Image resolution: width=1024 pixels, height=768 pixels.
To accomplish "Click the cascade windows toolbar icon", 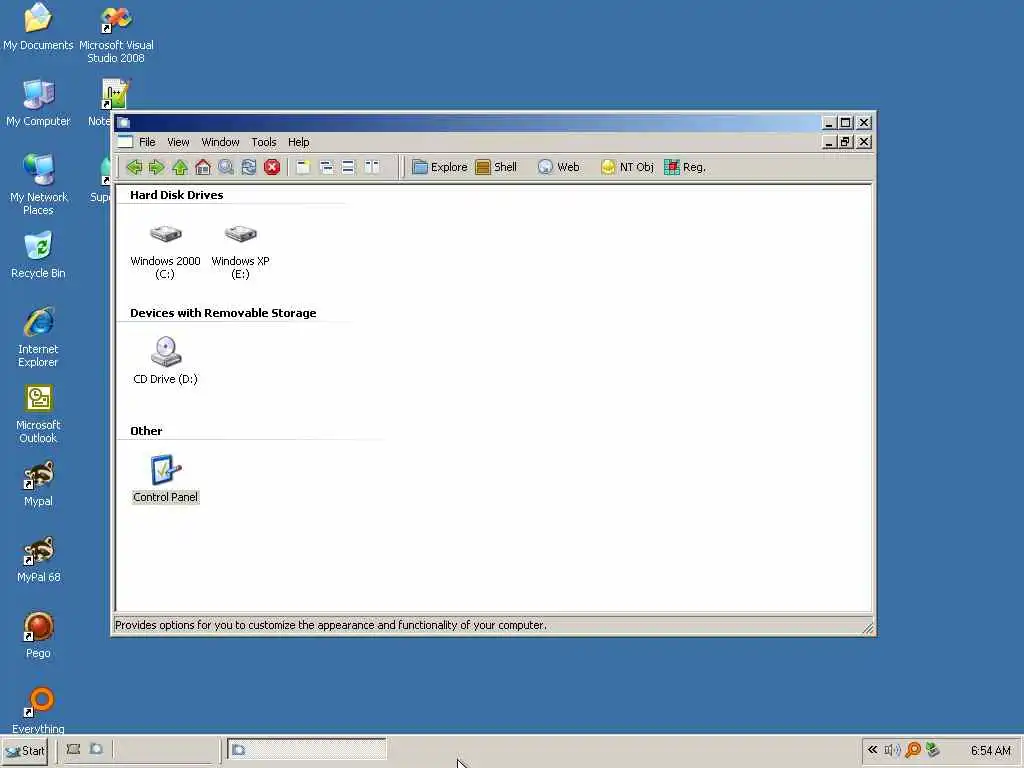I will pyautogui.click(x=326, y=167).
